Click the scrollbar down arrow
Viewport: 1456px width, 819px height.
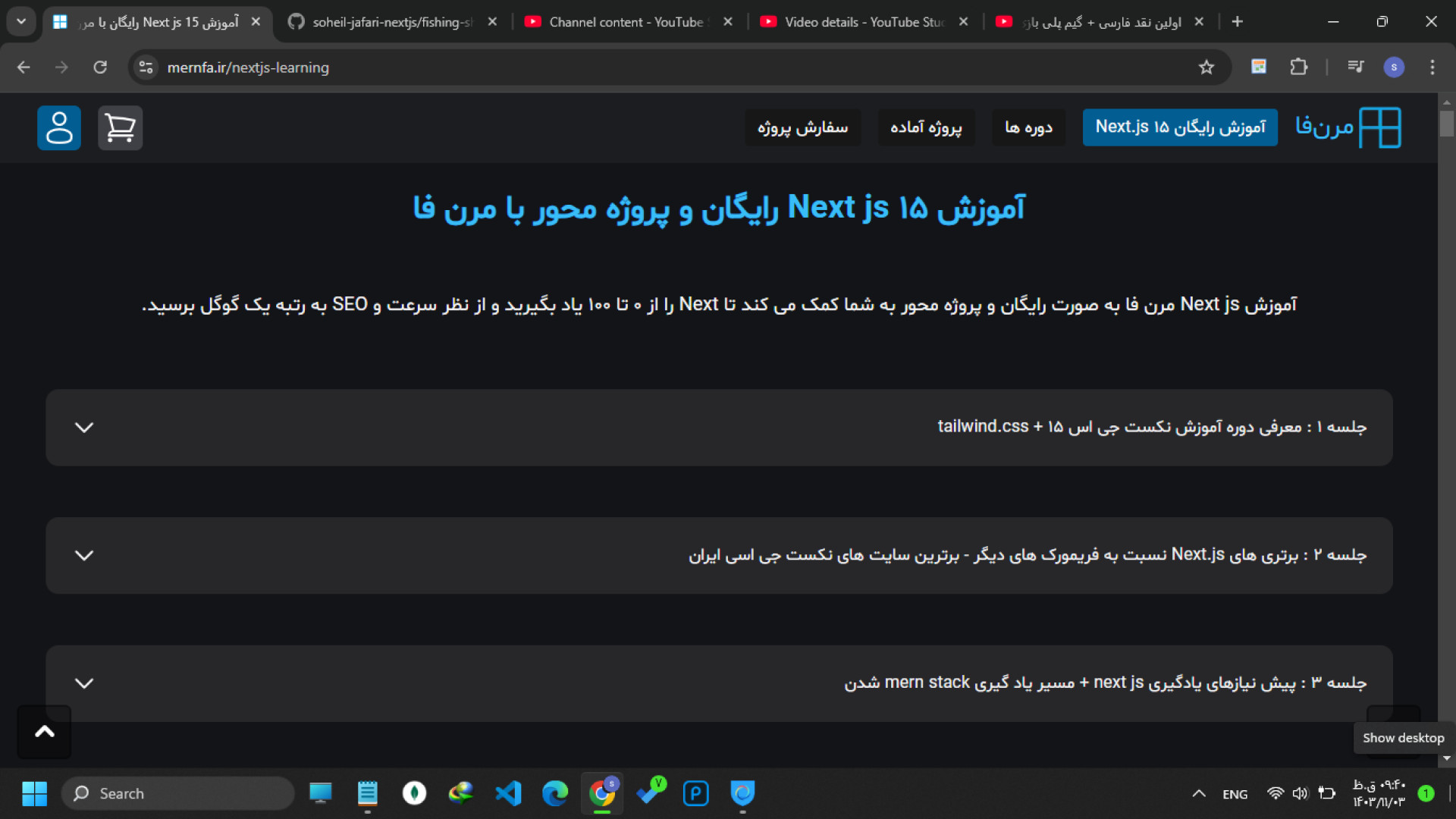(1447, 758)
